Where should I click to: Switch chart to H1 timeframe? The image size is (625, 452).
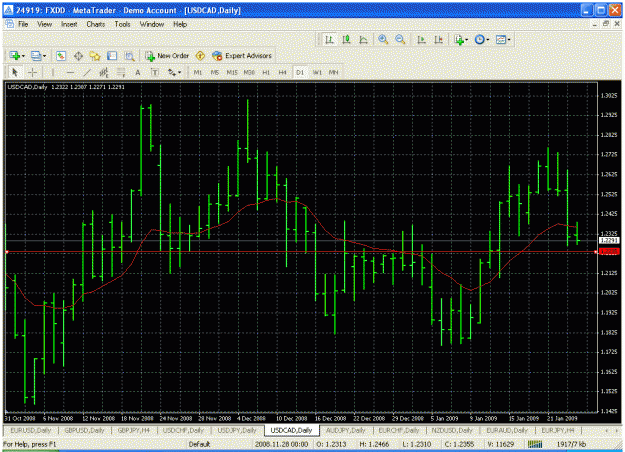(266, 72)
